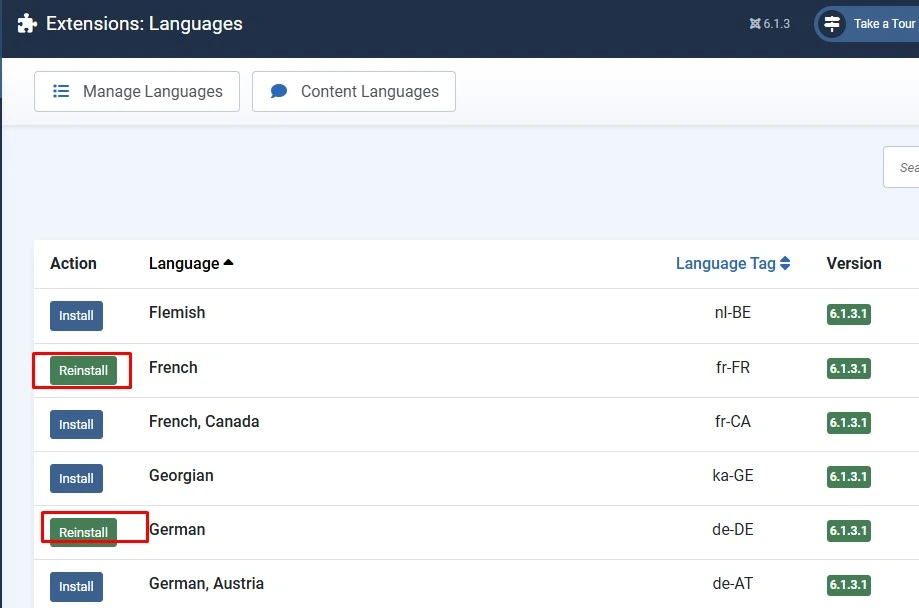Click the French, Canada version badge
The width and height of the screenshot is (919, 608).
pyautogui.click(x=849, y=423)
